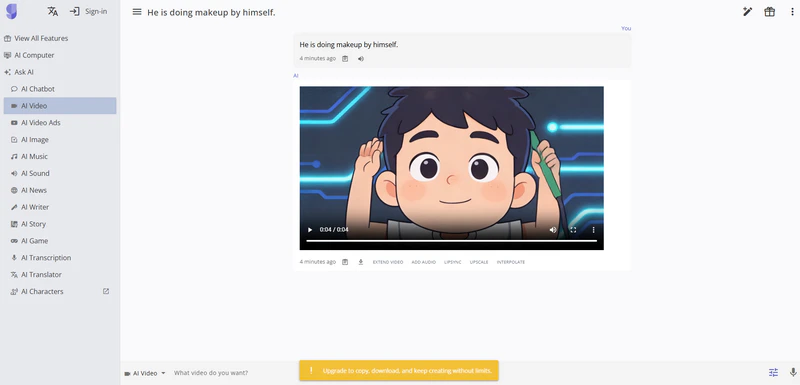Viewport: 800px width, 385px height.
Task: Open the language translate icon
Action: [53, 11]
